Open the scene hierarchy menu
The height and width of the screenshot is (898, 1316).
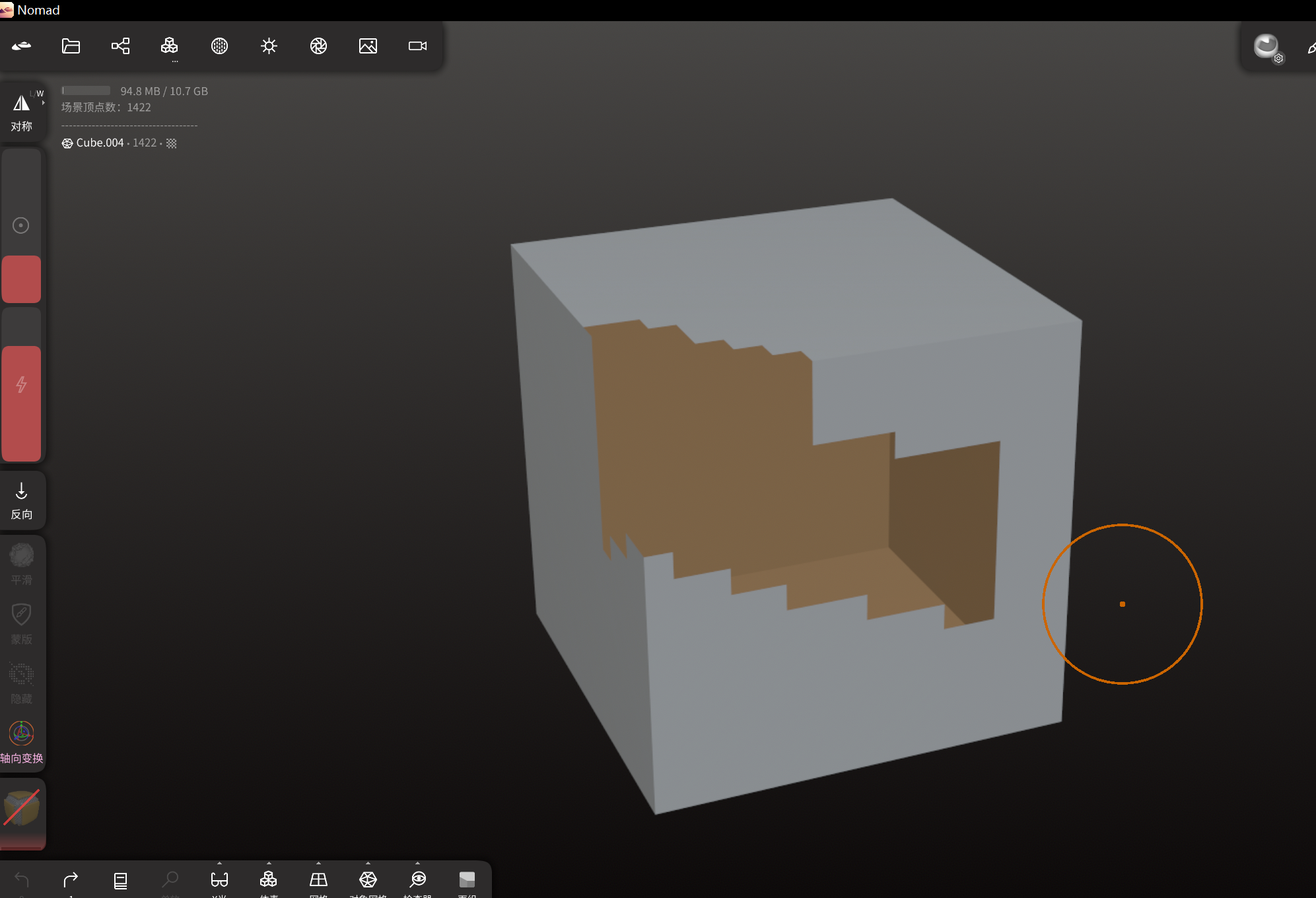click(120, 46)
